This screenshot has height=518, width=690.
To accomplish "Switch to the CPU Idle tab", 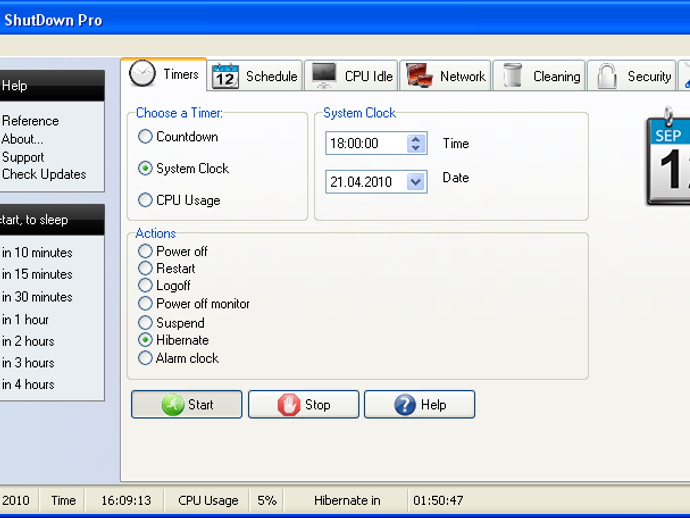I will click(351, 76).
